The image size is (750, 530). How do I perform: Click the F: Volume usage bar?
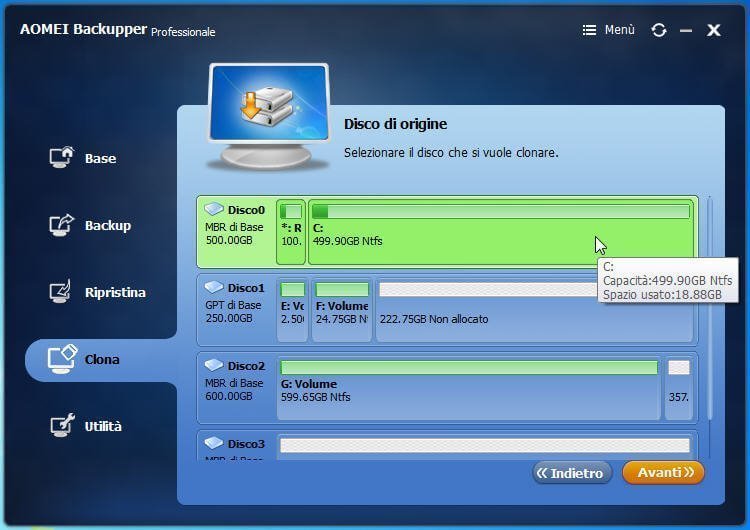point(342,289)
